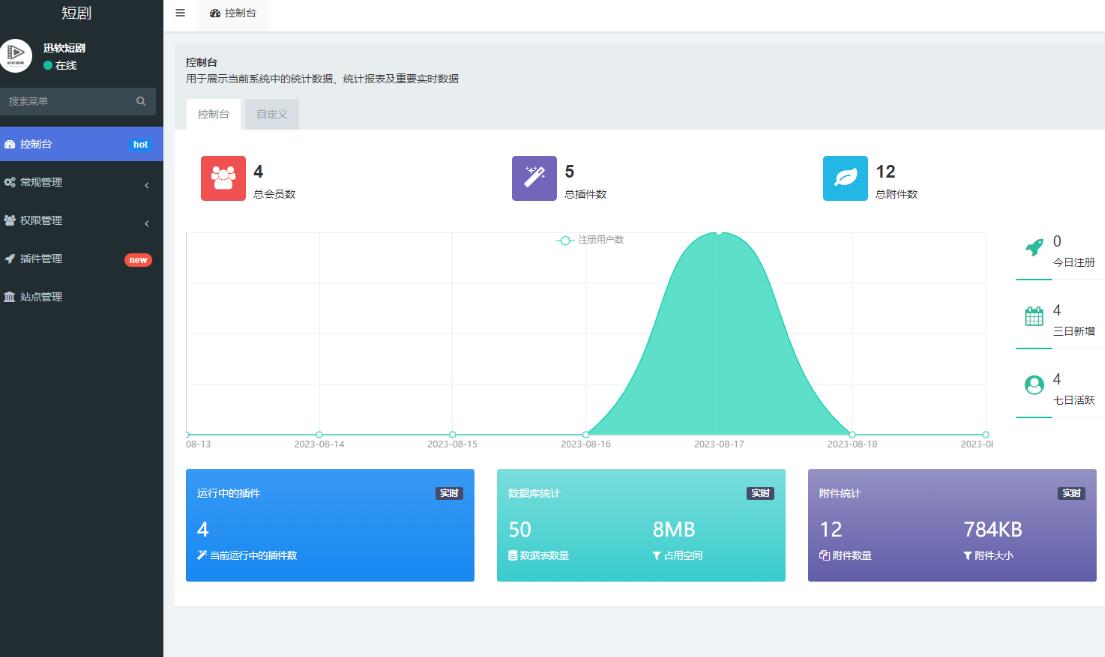
Task: Click the 短剧 site title link
Action: click(x=76, y=13)
